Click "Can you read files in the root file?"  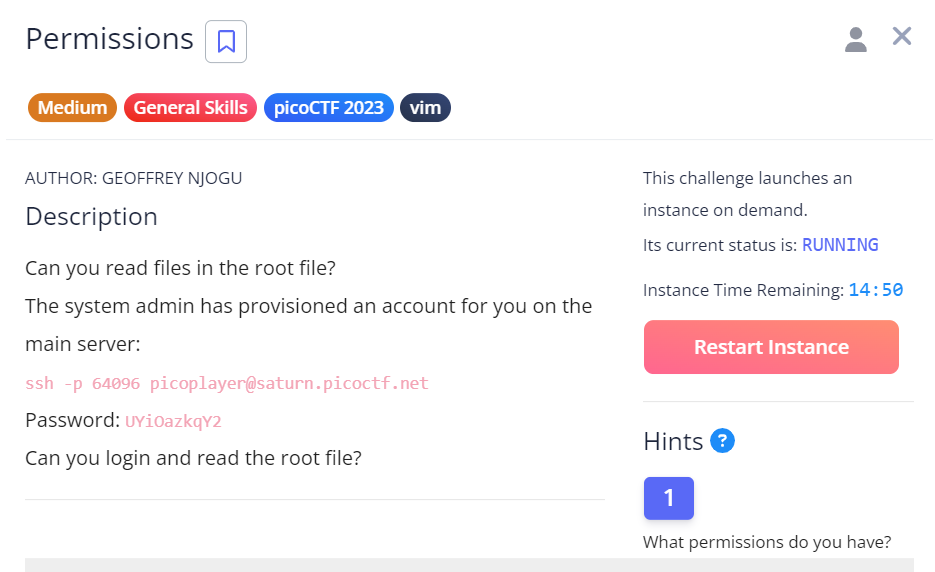click(x=180, y=268)
